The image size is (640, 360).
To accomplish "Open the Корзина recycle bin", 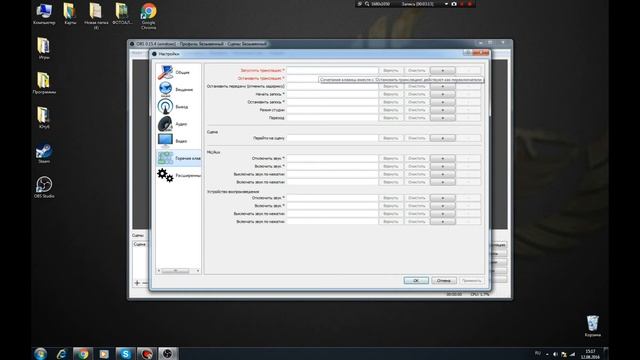I will (593, 326).
